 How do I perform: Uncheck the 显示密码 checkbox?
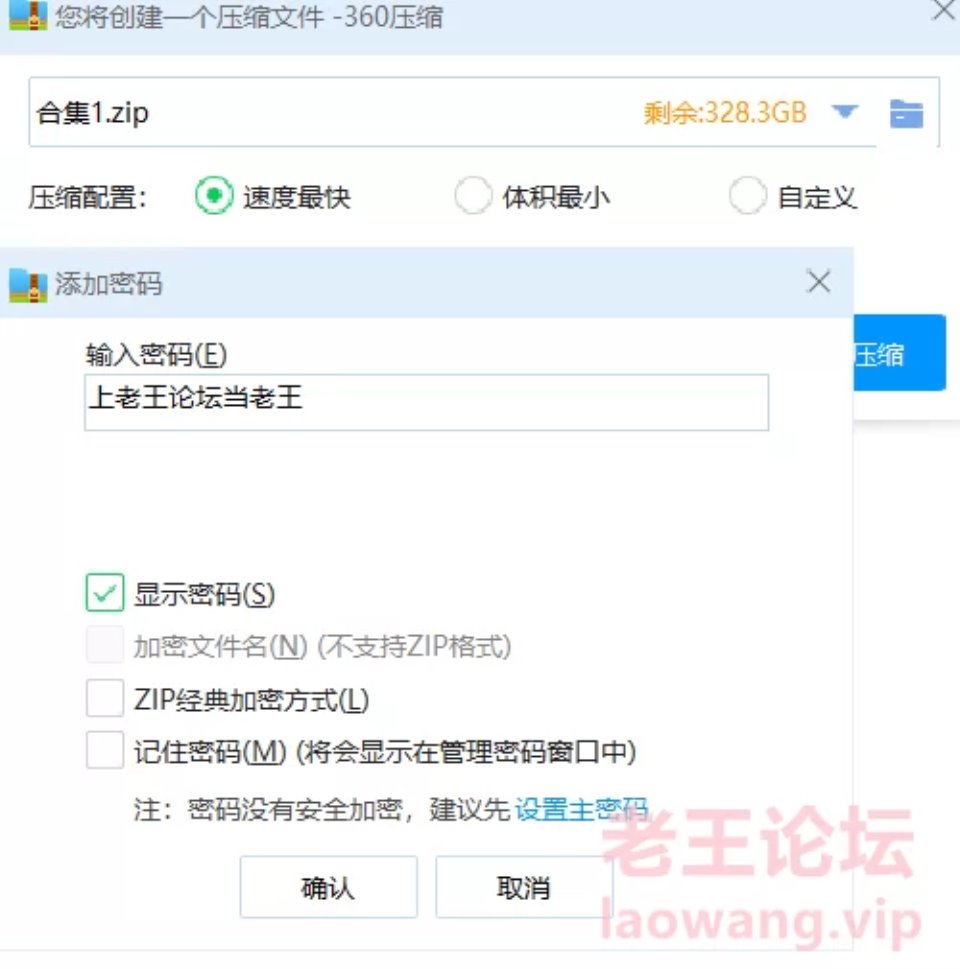[x=105, y=593]
